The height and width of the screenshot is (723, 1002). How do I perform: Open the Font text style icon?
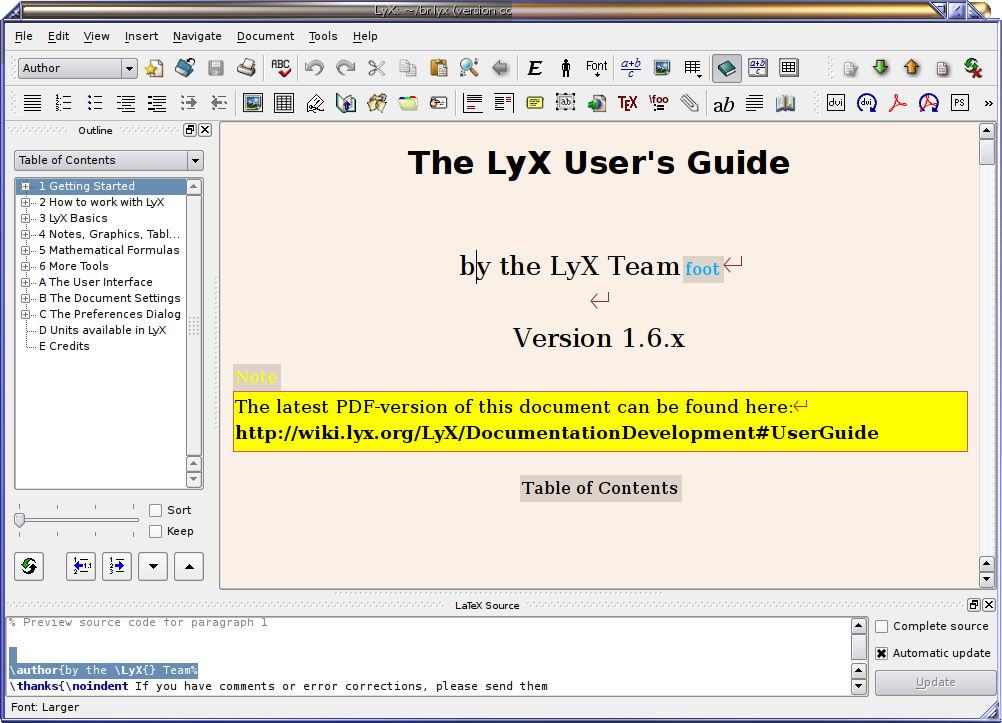[597, 68]
